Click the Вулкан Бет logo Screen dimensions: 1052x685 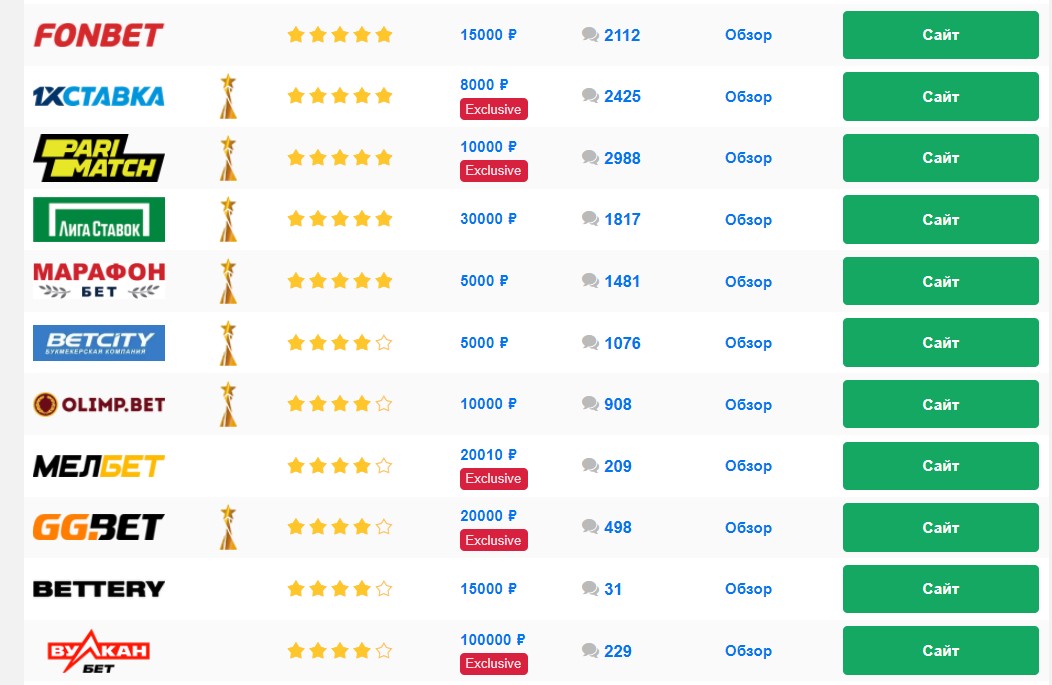point(99,651)
